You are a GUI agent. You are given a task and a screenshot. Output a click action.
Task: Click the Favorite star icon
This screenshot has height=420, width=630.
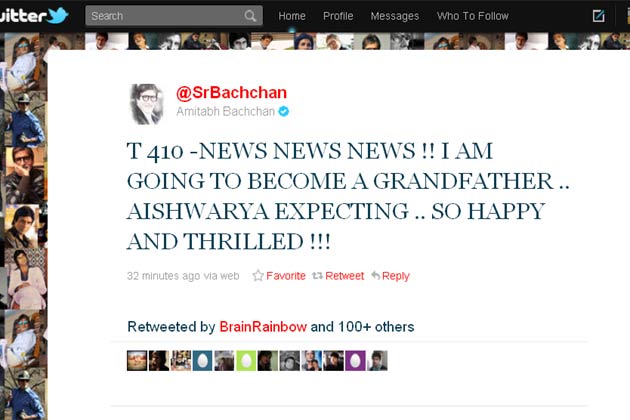tap(258, 276)
